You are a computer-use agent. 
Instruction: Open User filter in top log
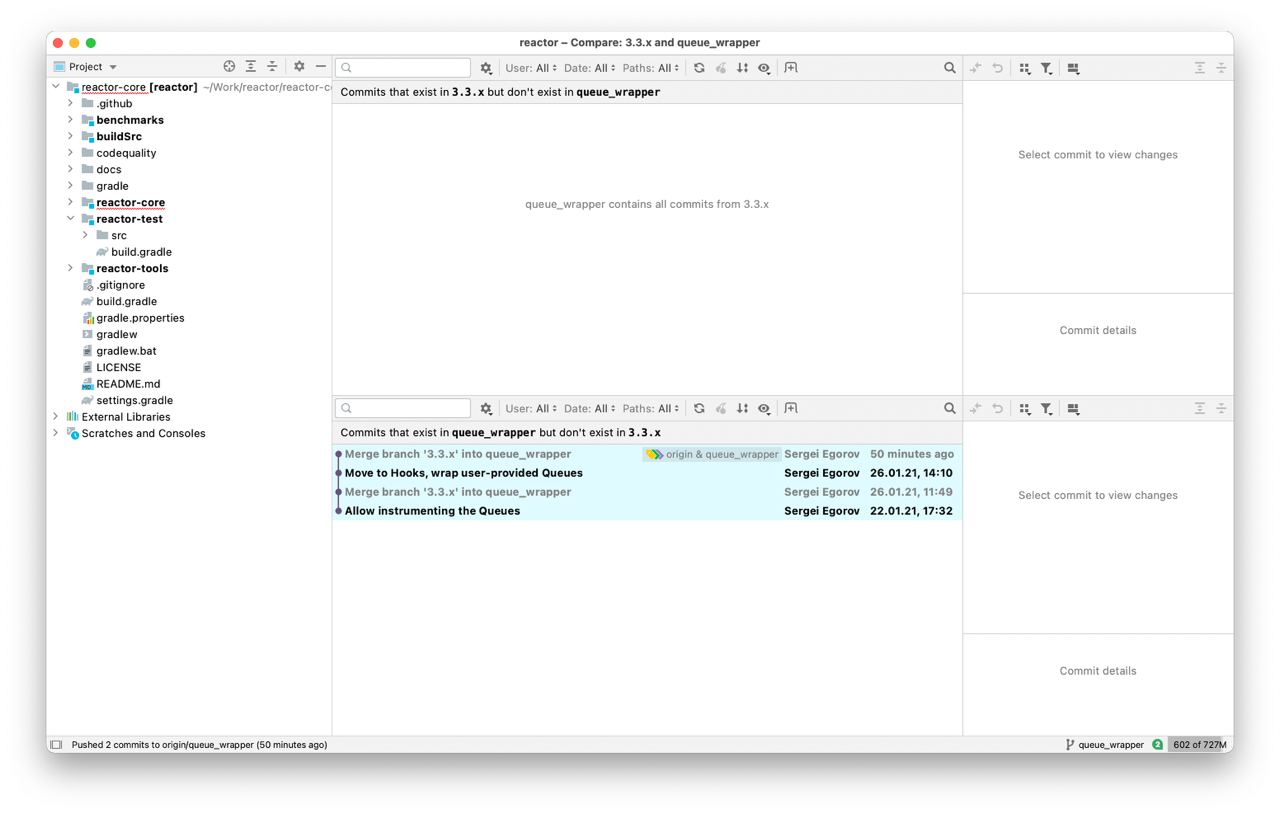(531, 68)
